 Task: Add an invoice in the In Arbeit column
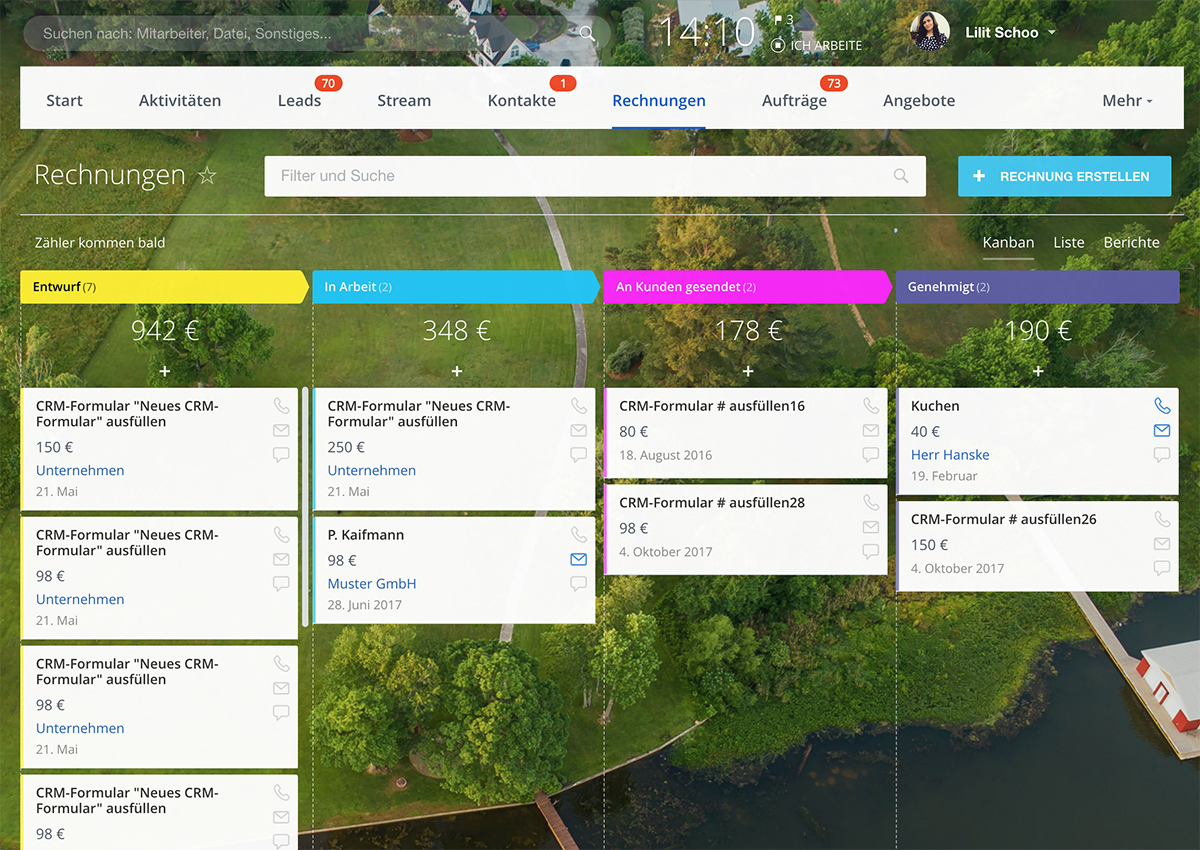point(457,371)
